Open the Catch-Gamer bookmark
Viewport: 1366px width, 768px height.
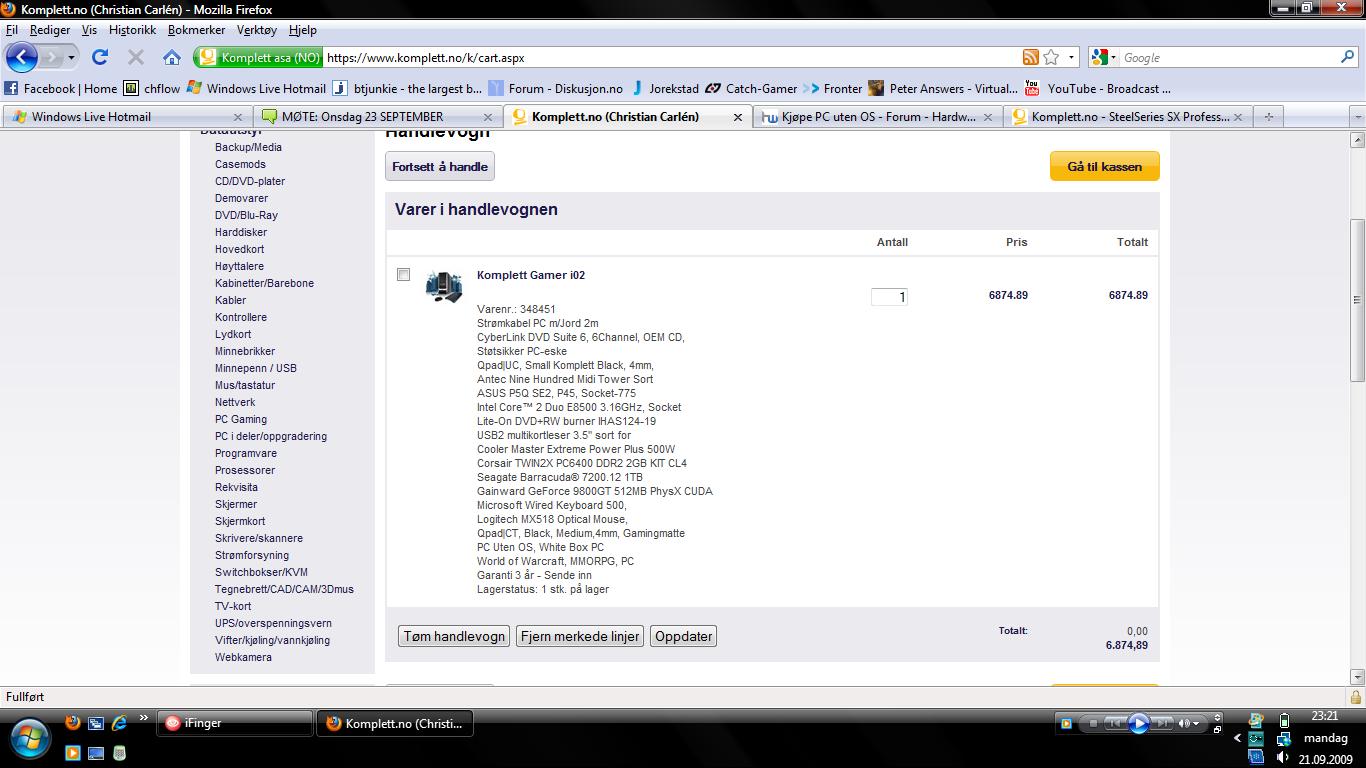751,88
